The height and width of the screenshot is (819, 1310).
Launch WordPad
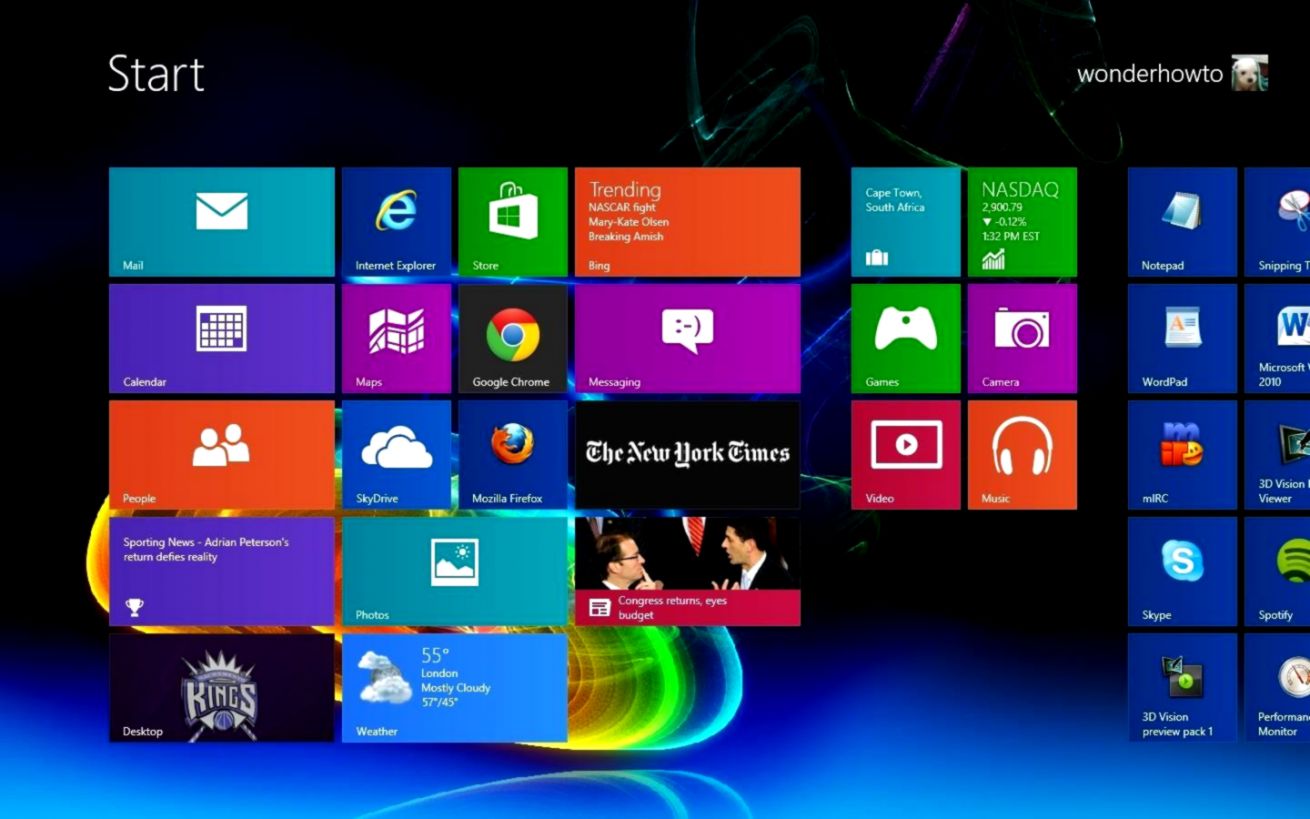point(1181,337)
